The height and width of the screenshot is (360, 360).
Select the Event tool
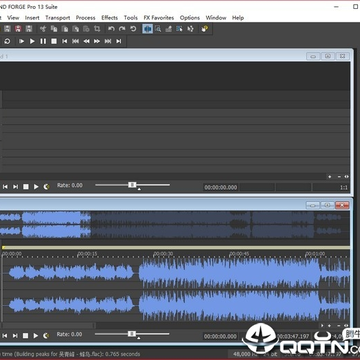[x=179, y=29]
